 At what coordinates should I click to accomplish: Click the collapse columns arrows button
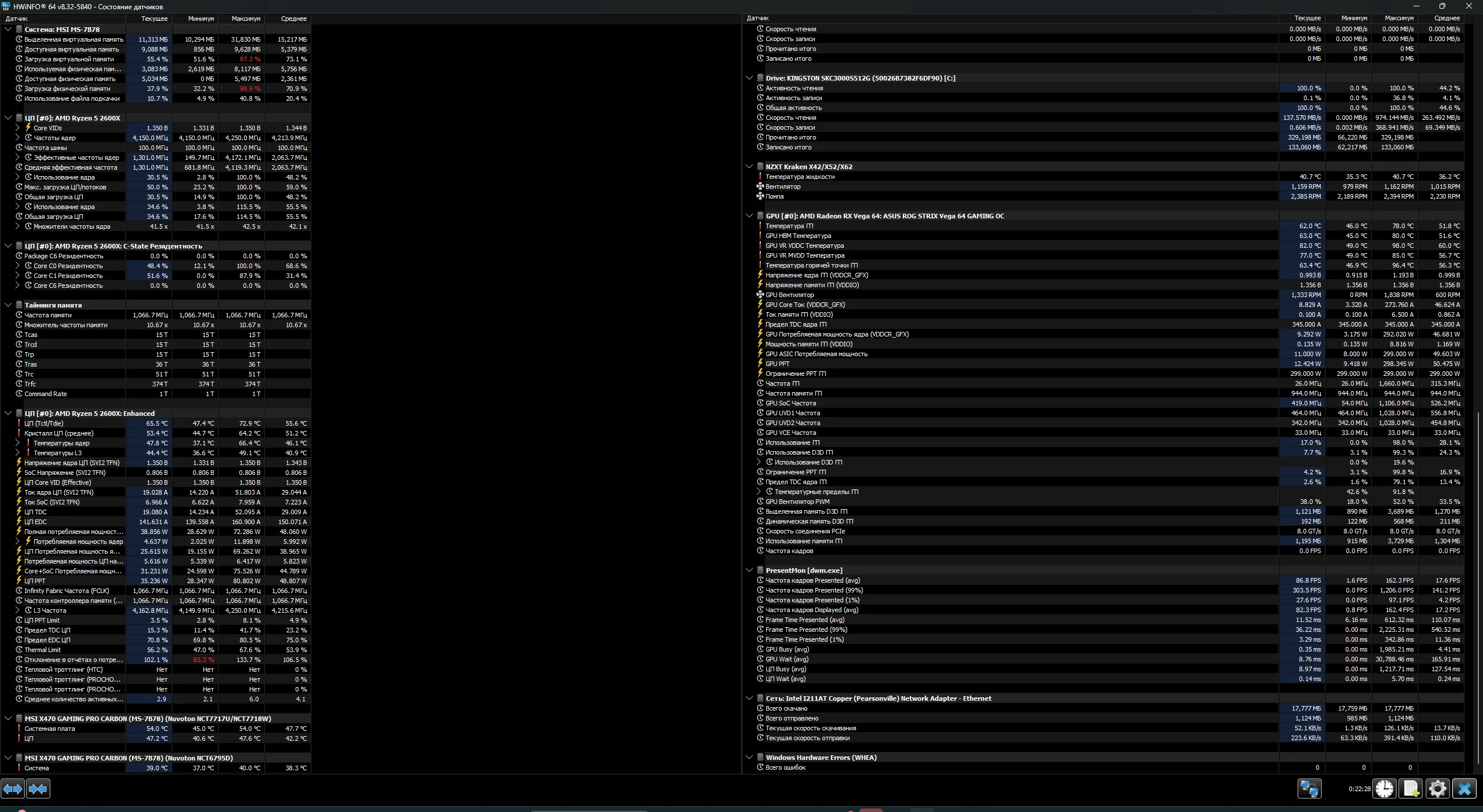(38, 788)
